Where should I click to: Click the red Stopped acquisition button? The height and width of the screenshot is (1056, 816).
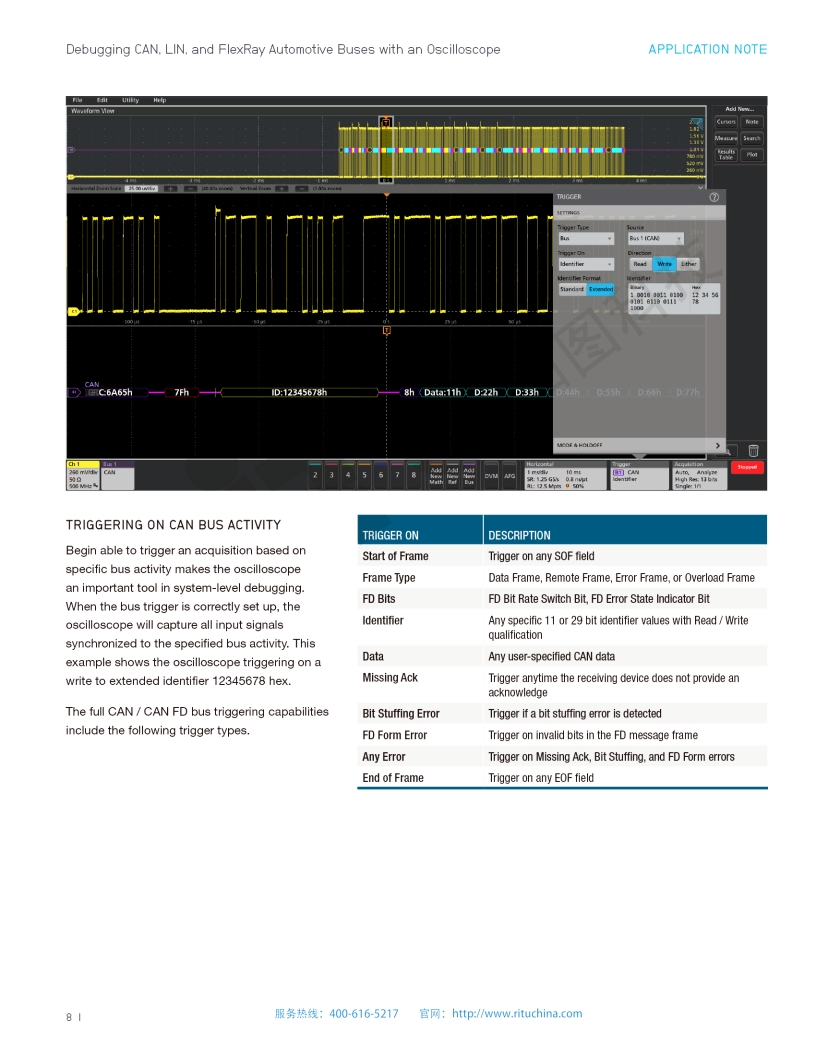tap(748, 467)
